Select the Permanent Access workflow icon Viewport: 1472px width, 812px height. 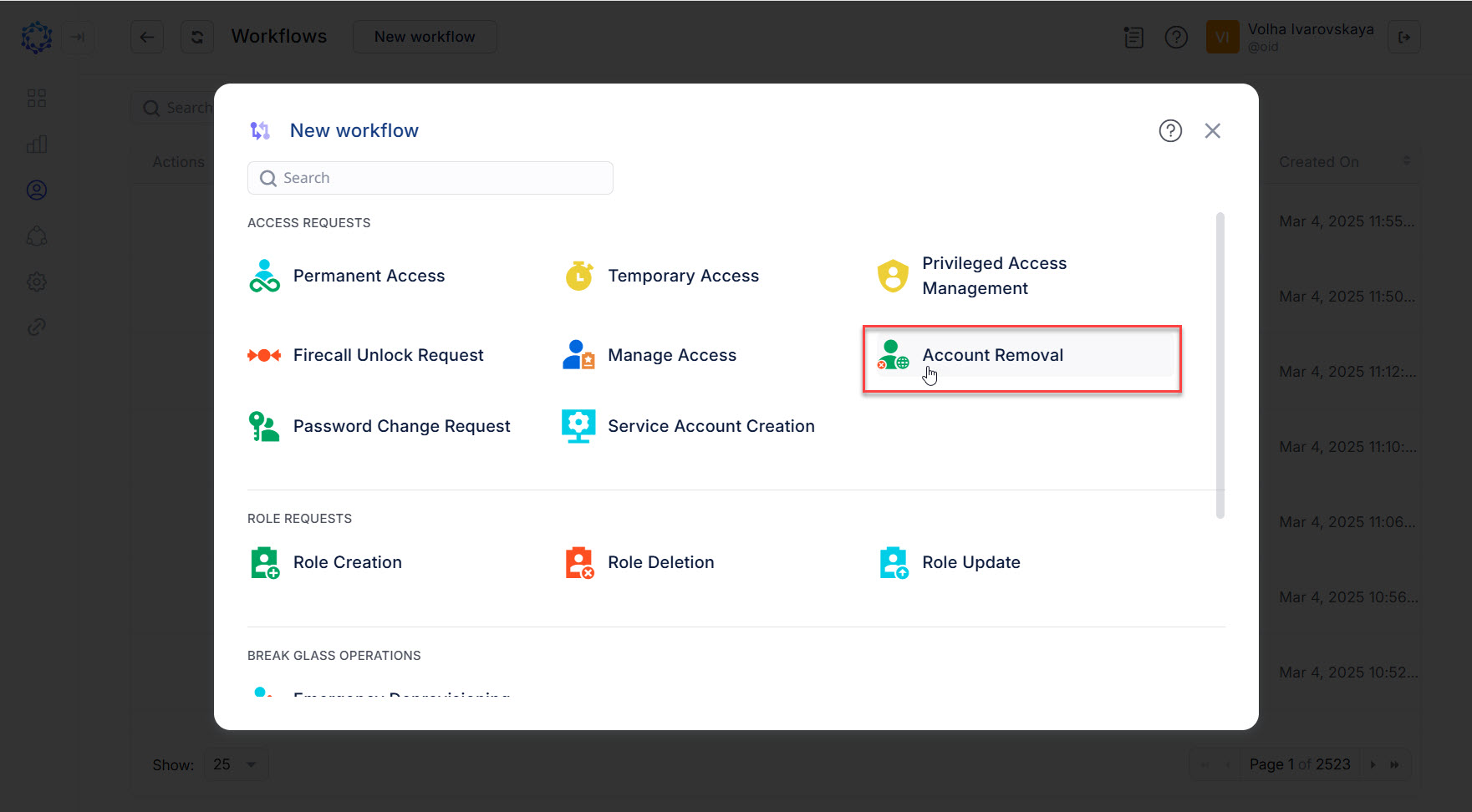click(x=264, y=275)
